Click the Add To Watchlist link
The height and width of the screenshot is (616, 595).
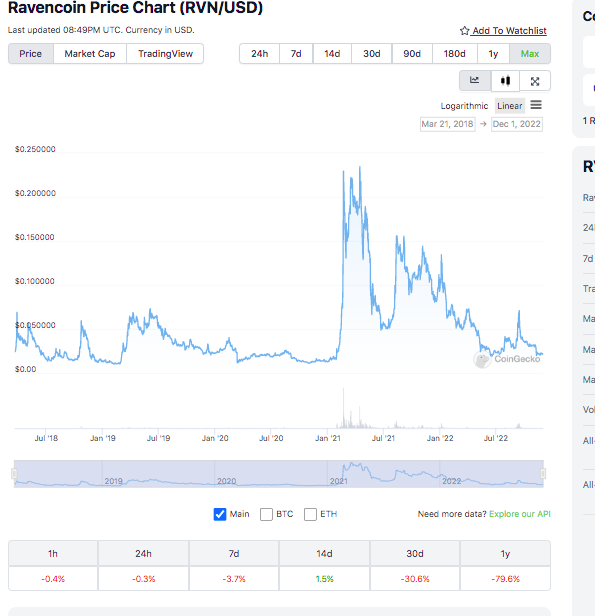[x=509, y=31]
